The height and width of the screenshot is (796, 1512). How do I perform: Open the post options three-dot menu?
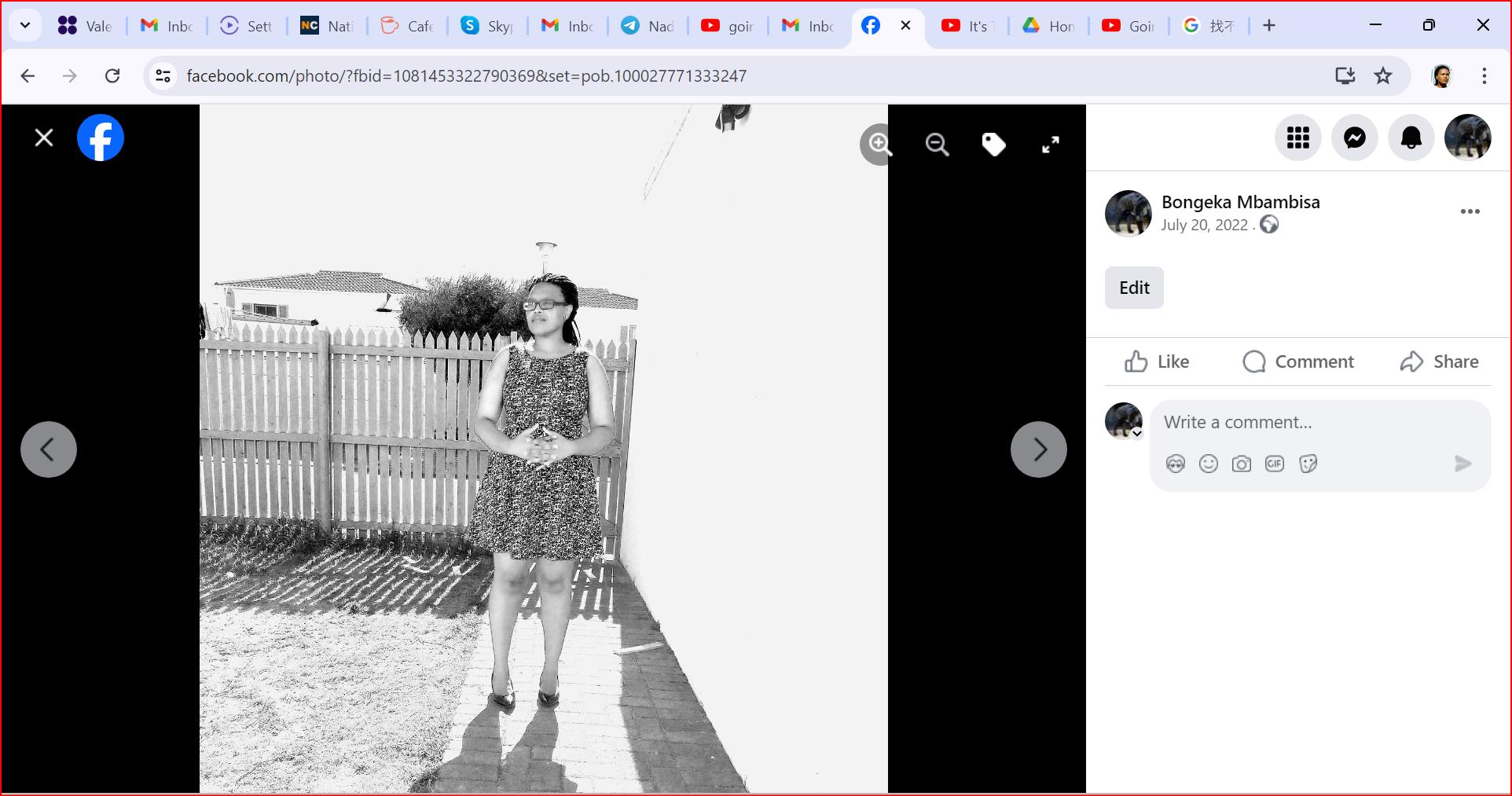(x=1470, y=211)
